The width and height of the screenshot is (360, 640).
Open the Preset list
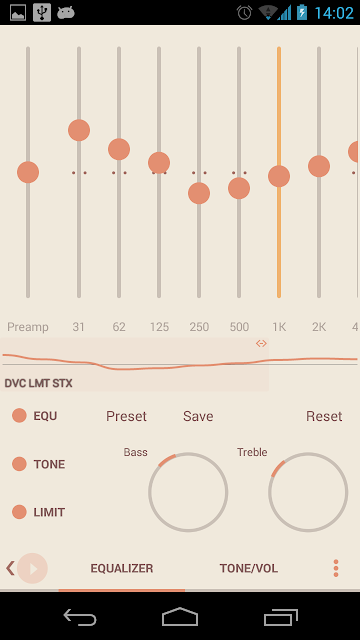pos(126,416)
